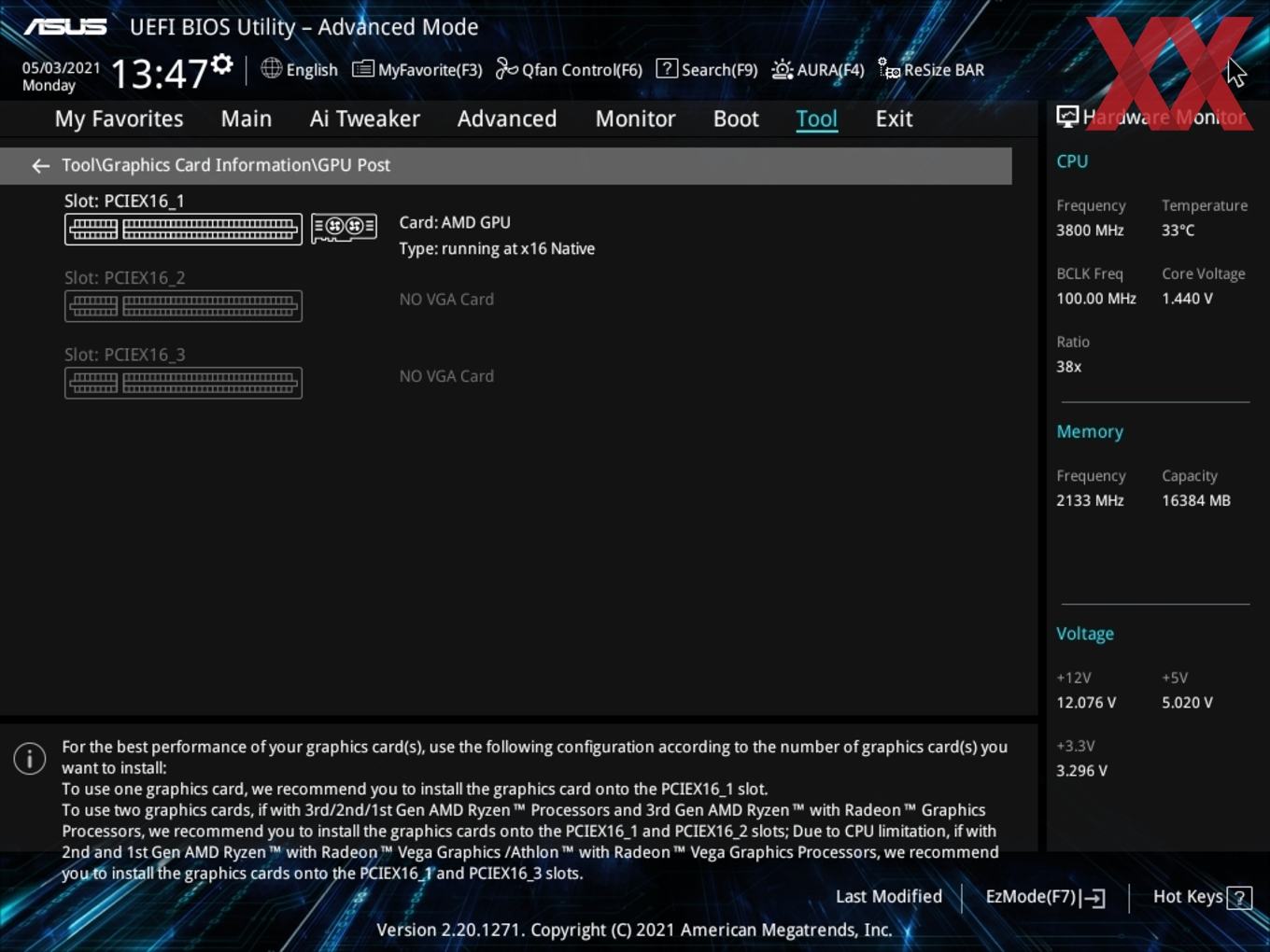Click the back arrow beside Tool\Graphics Card Information

pyautogui.click(x=40, y=166)
